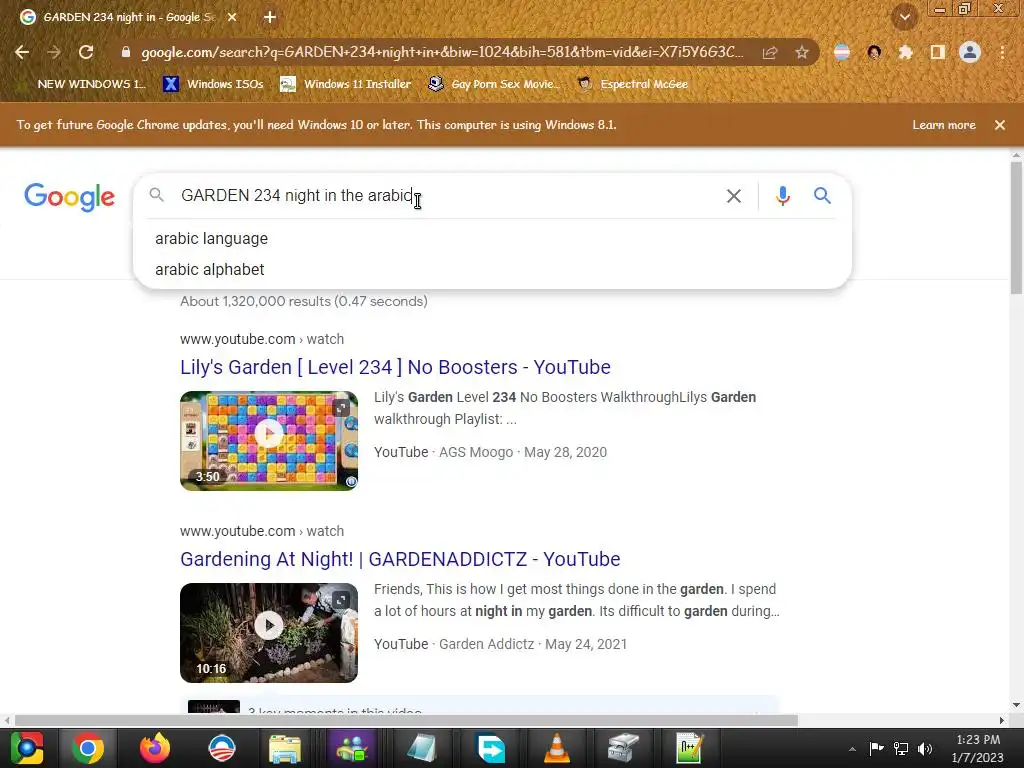
Task: Click the striped flag extension icon
Action: pyautogui.click(x=842, y=52)
